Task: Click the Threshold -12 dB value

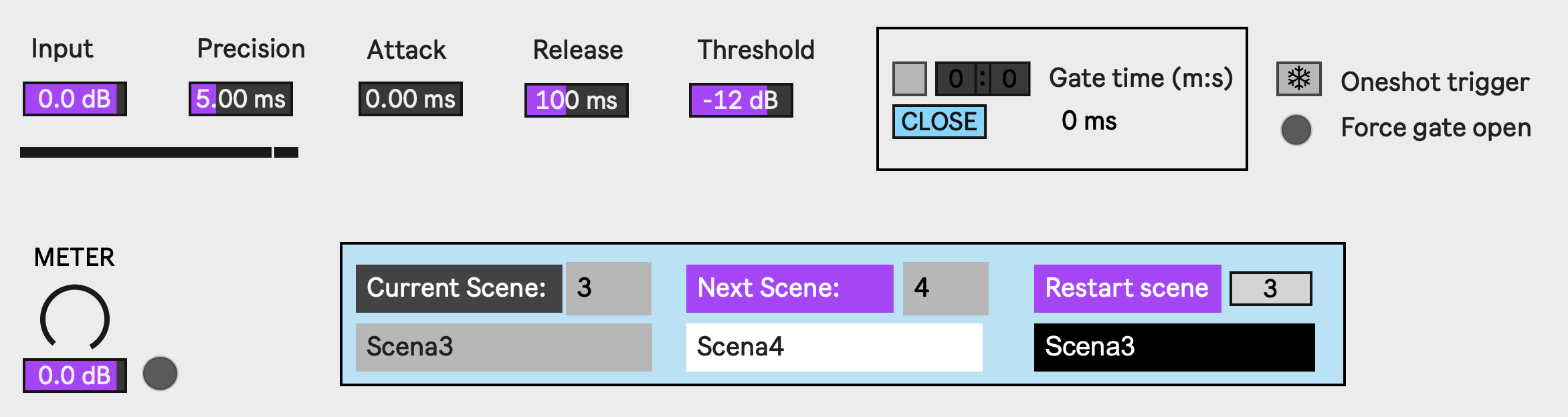Action: coord(741,100)
